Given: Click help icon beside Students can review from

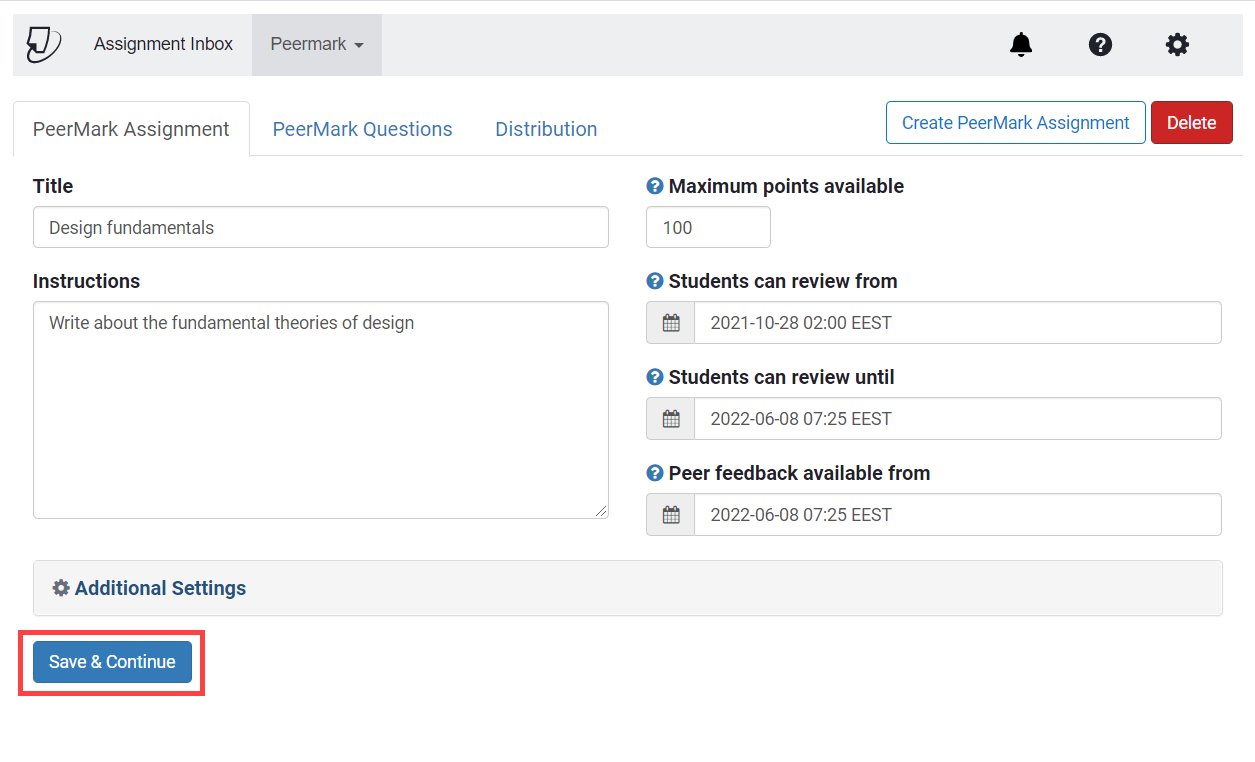Looking at the screenshot, I should tap(655, 281).
